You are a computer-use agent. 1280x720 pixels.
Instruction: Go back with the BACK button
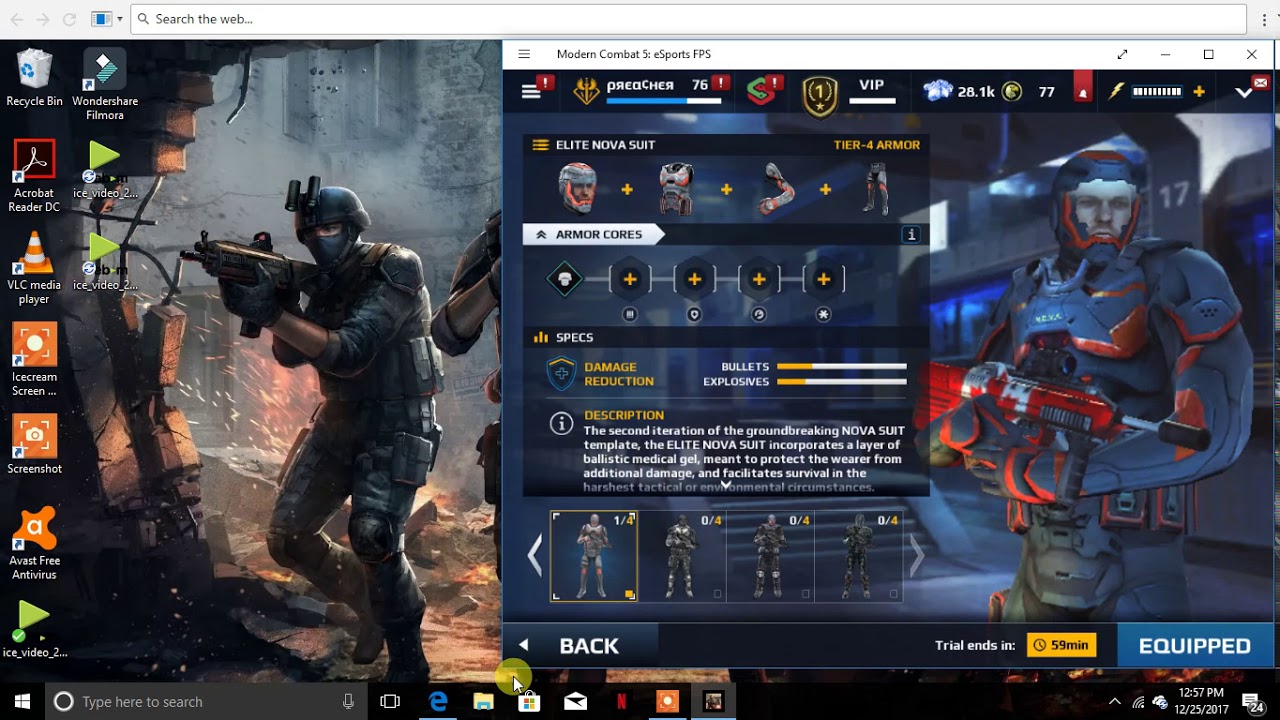(580, 646)
